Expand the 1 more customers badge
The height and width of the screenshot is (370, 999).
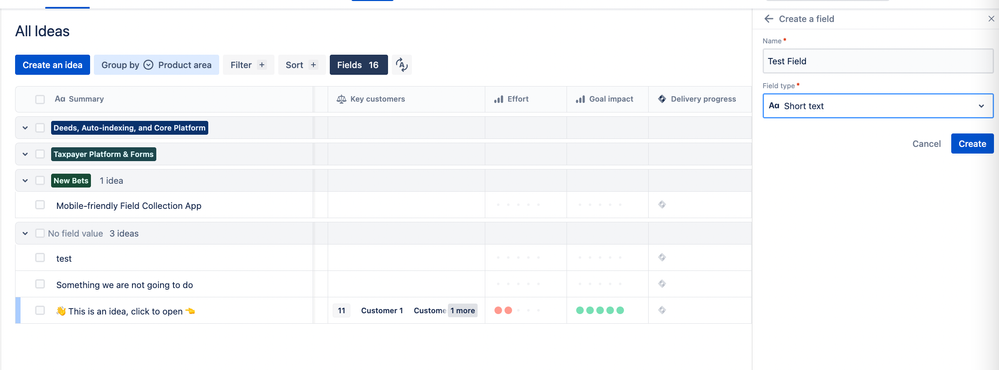(x=462, y=311)
